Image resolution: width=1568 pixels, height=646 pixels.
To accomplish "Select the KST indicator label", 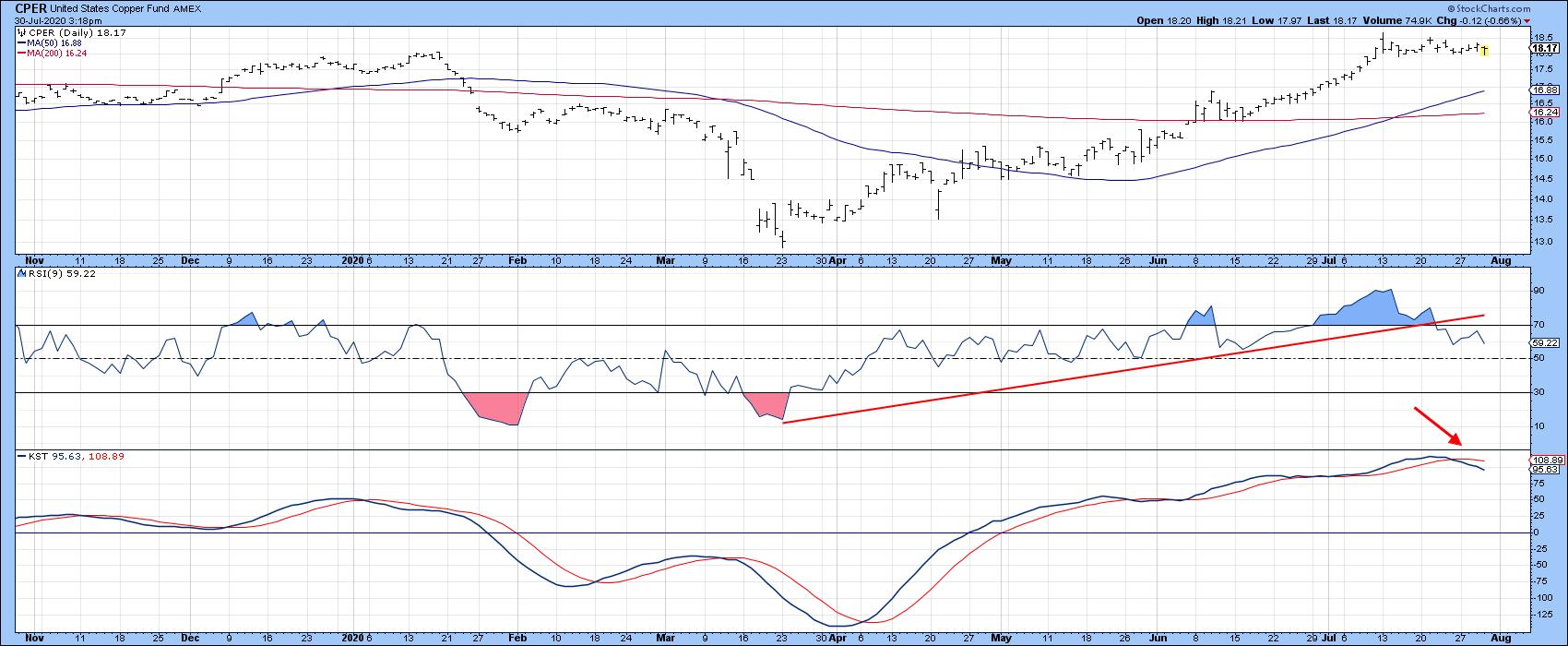I will click(x=32, y=456).
